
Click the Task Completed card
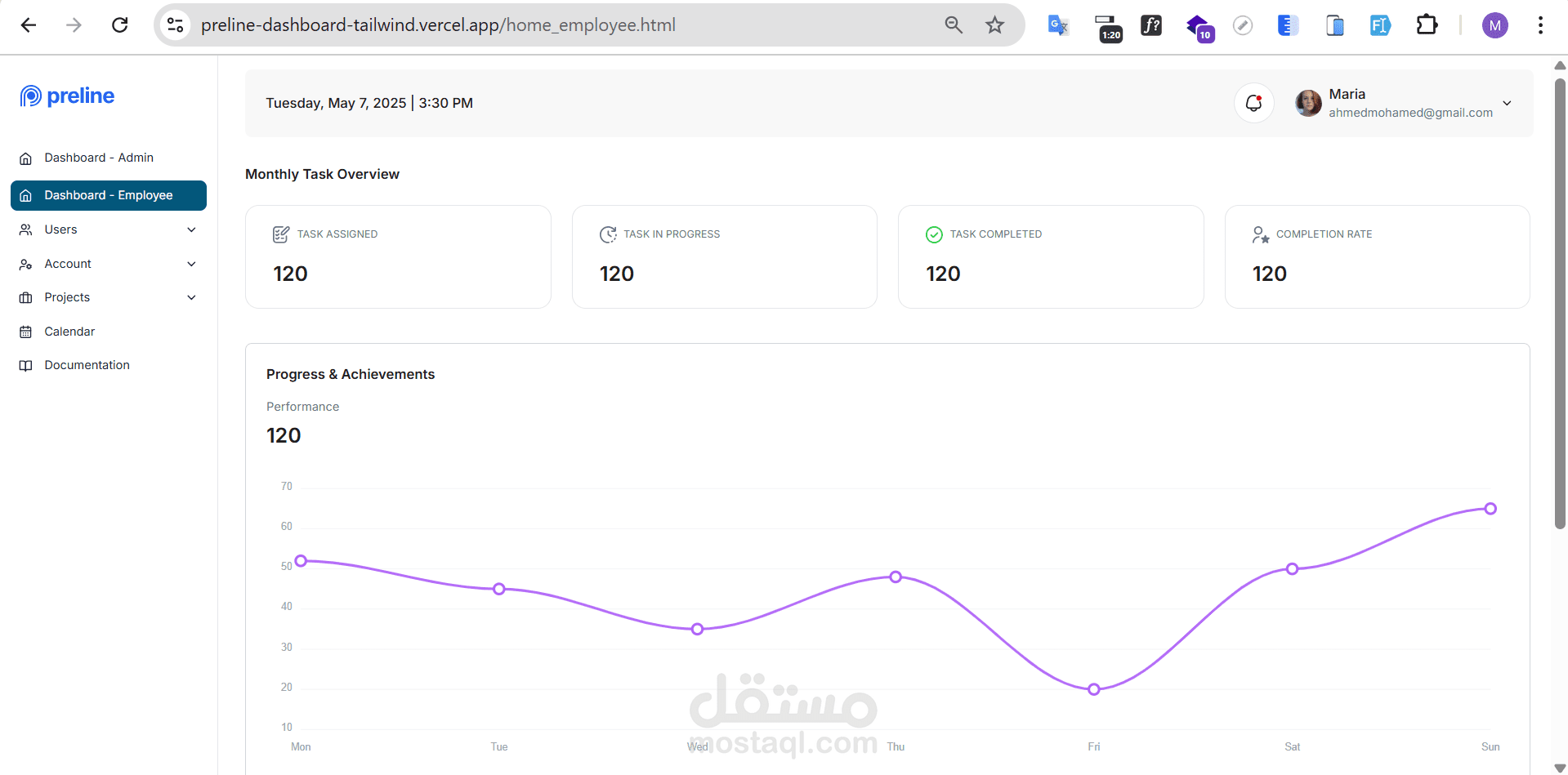(1051, 256)
